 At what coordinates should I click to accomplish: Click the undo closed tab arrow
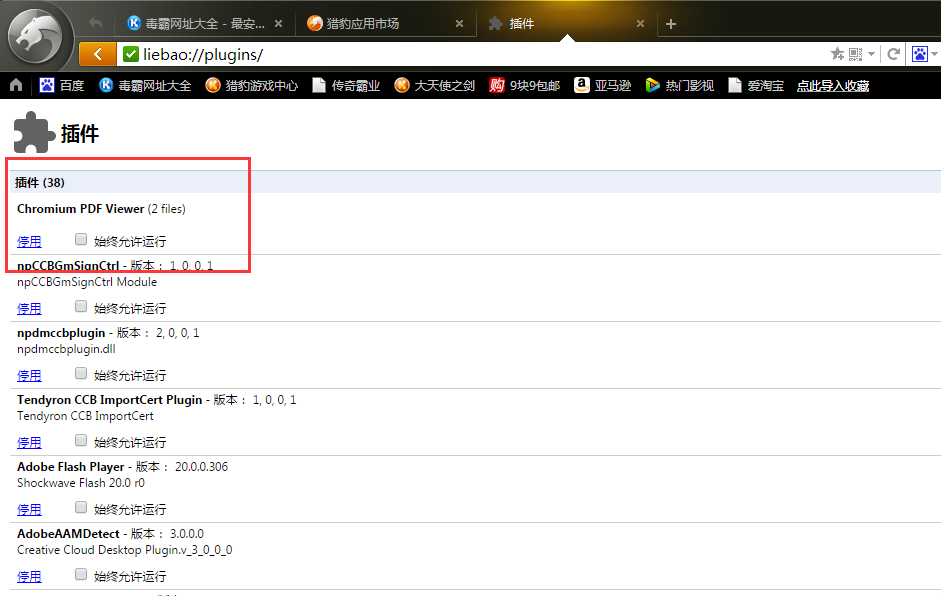tap(95, 23)
